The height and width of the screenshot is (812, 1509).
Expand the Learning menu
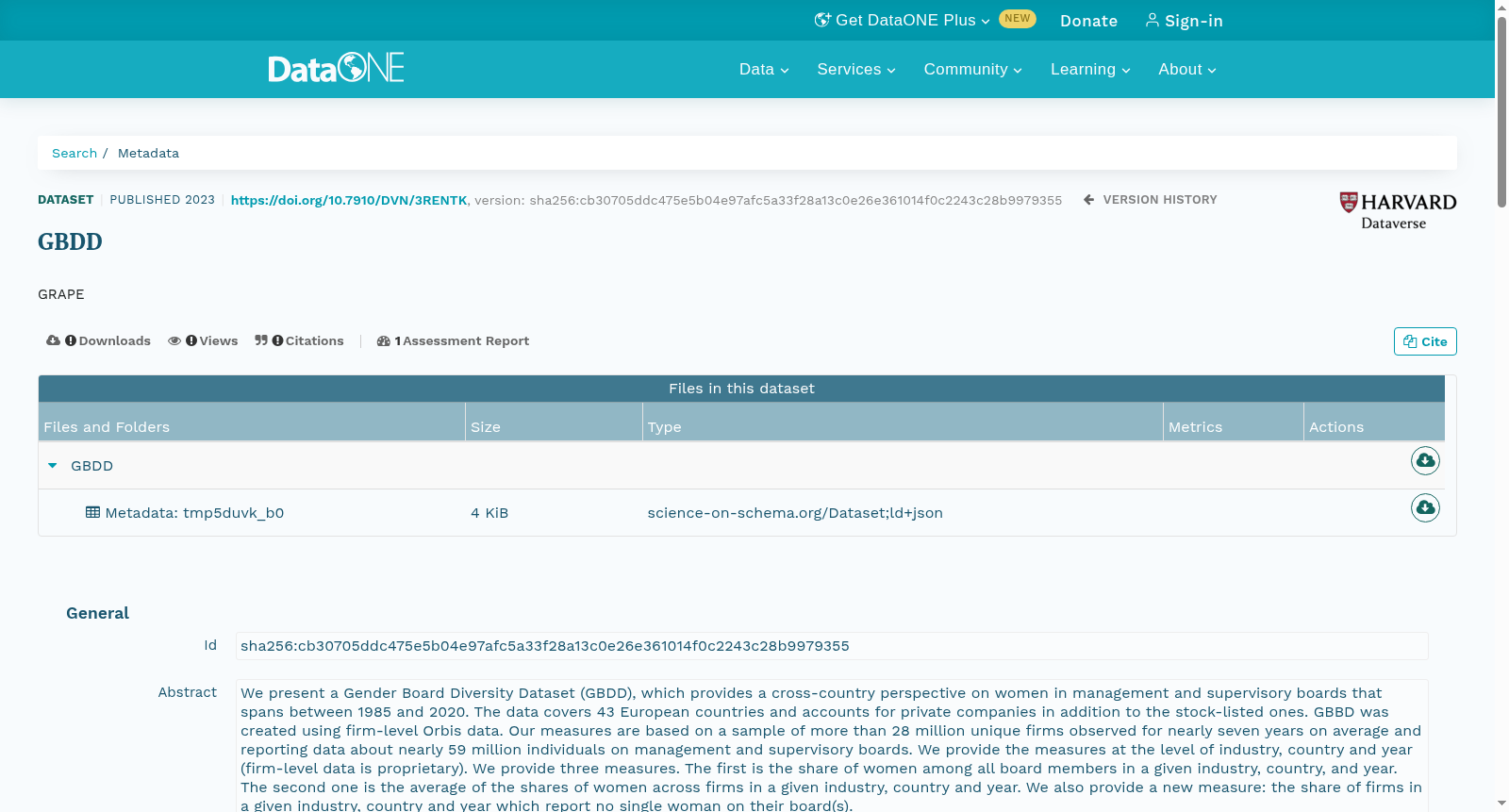click(x=1090, y=69)
